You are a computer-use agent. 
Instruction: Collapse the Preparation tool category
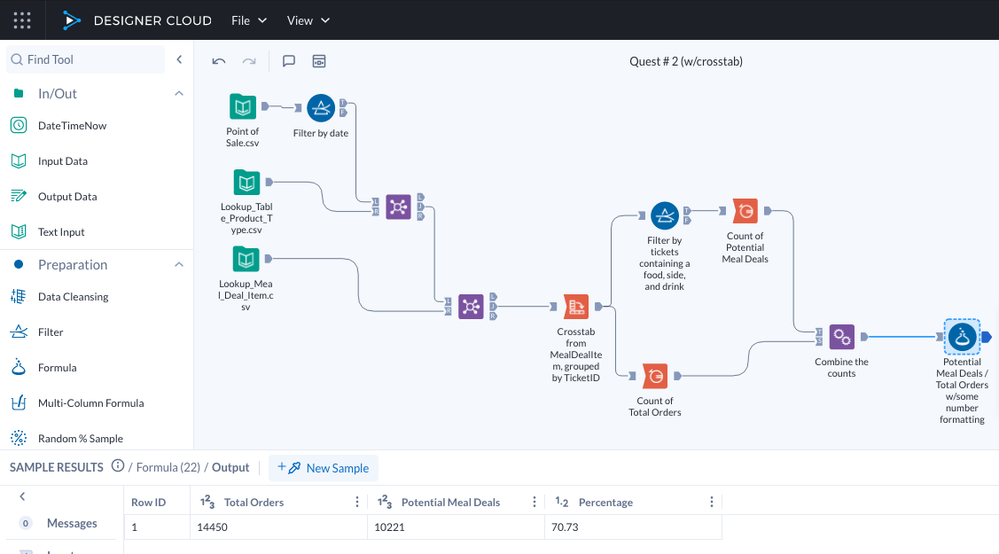179,265
